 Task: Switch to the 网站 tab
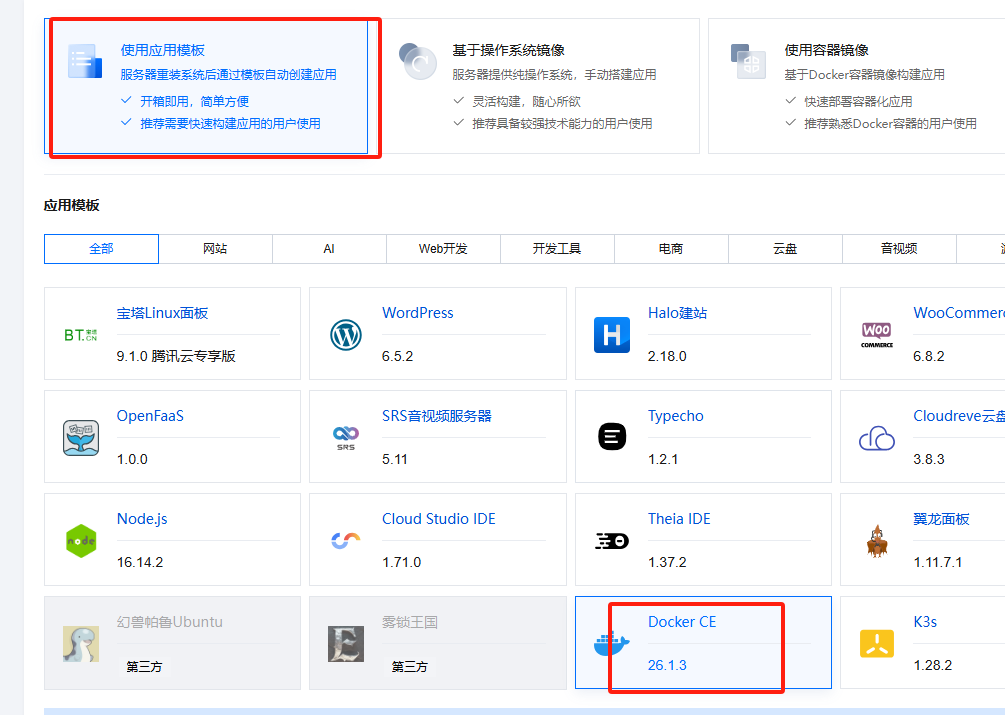point(215,249)
